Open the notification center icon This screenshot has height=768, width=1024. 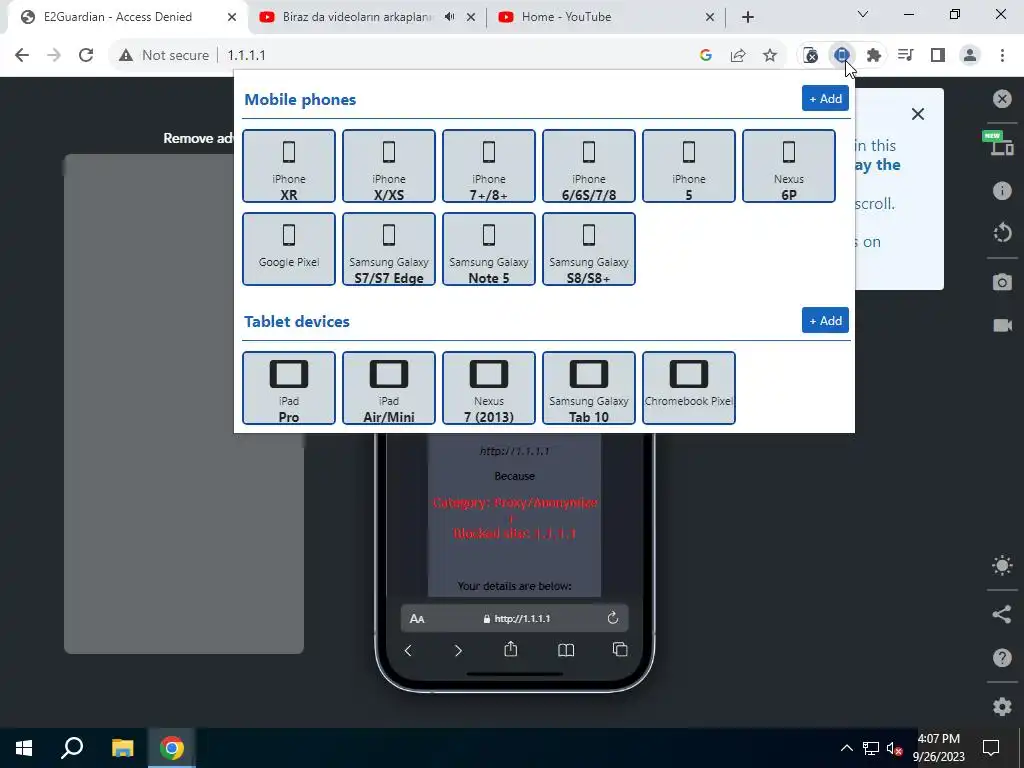pos(991,748)
